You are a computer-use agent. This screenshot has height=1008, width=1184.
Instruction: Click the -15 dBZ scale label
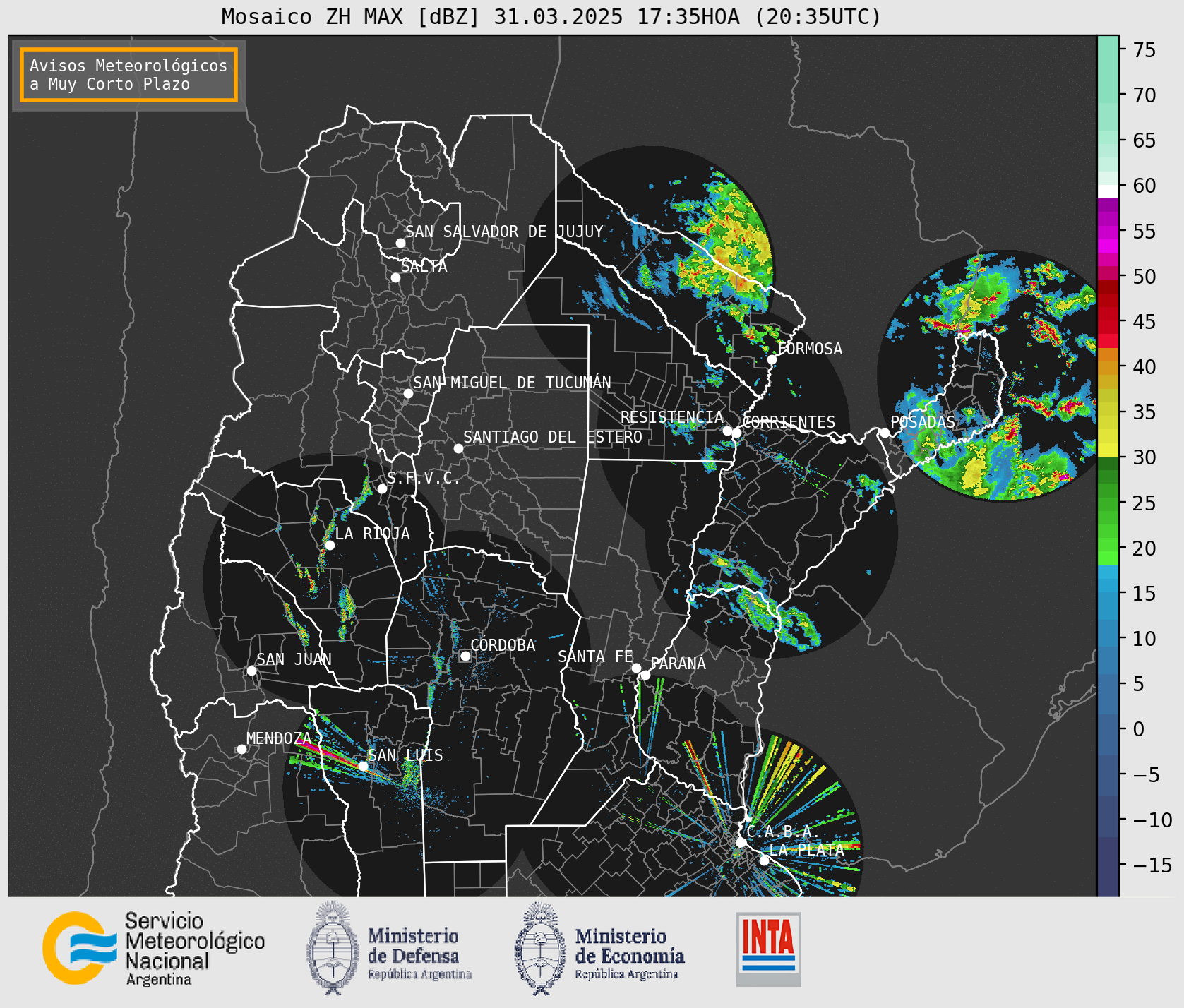point(1152,865)
